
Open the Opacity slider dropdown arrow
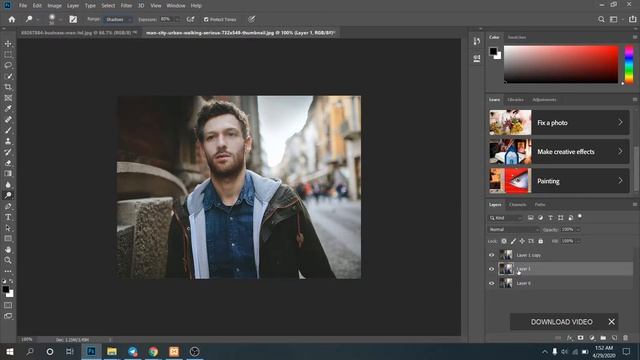[578, 230]
